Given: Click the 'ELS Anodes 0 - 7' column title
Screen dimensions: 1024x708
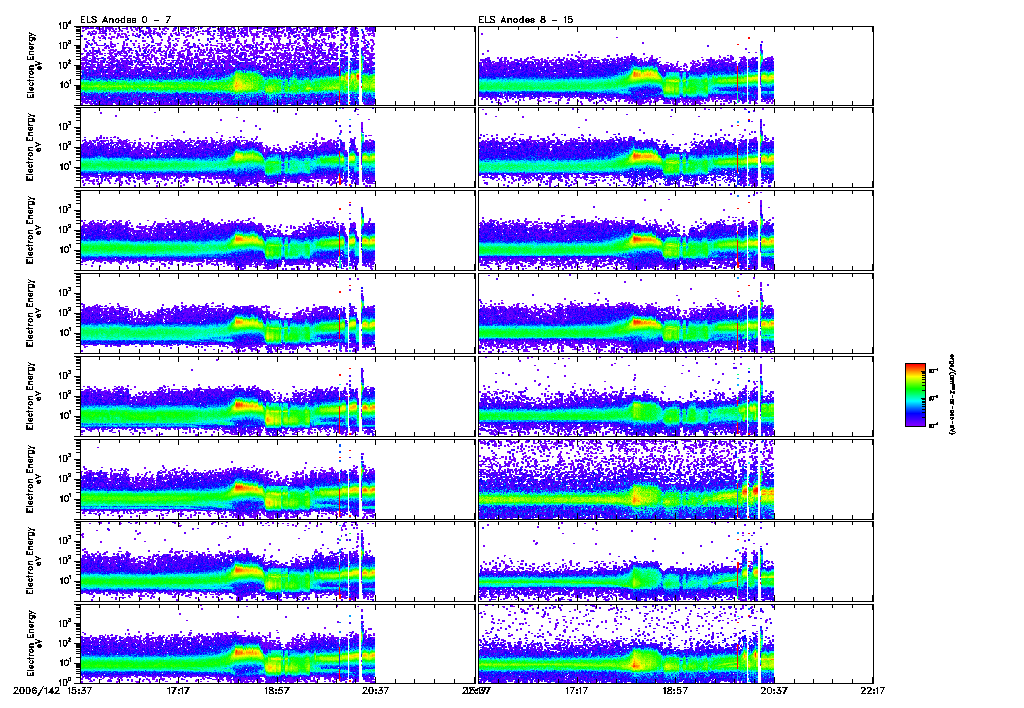Looking at the screenshot, I should tap(126, 20).
